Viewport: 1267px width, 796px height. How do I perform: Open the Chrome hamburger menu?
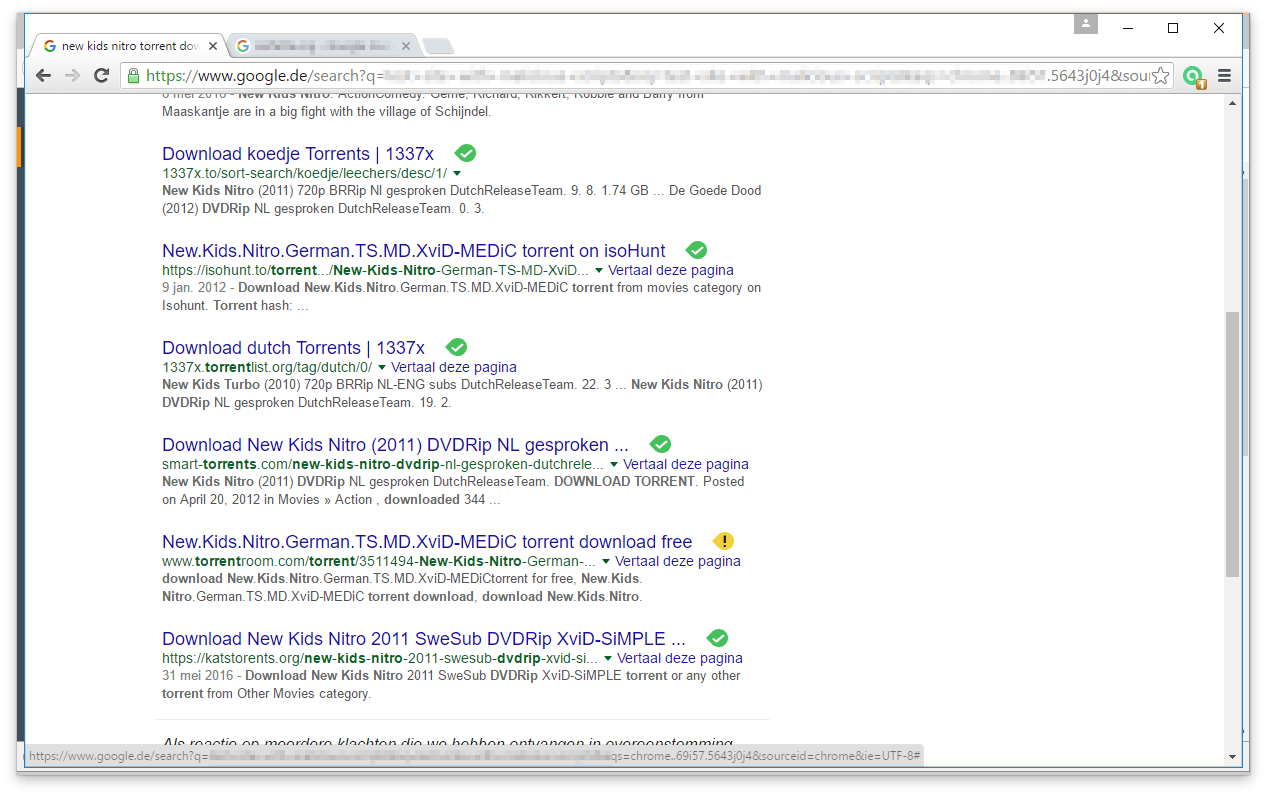(x=1225, y=76)
